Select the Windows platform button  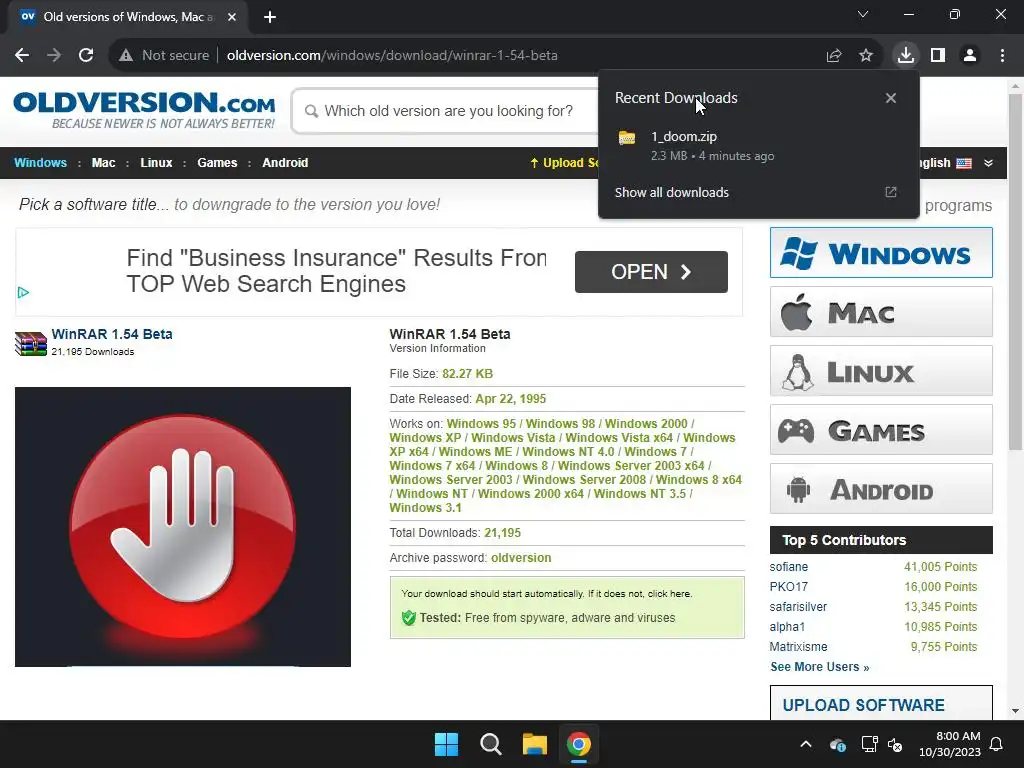click(x=881, y=253)
